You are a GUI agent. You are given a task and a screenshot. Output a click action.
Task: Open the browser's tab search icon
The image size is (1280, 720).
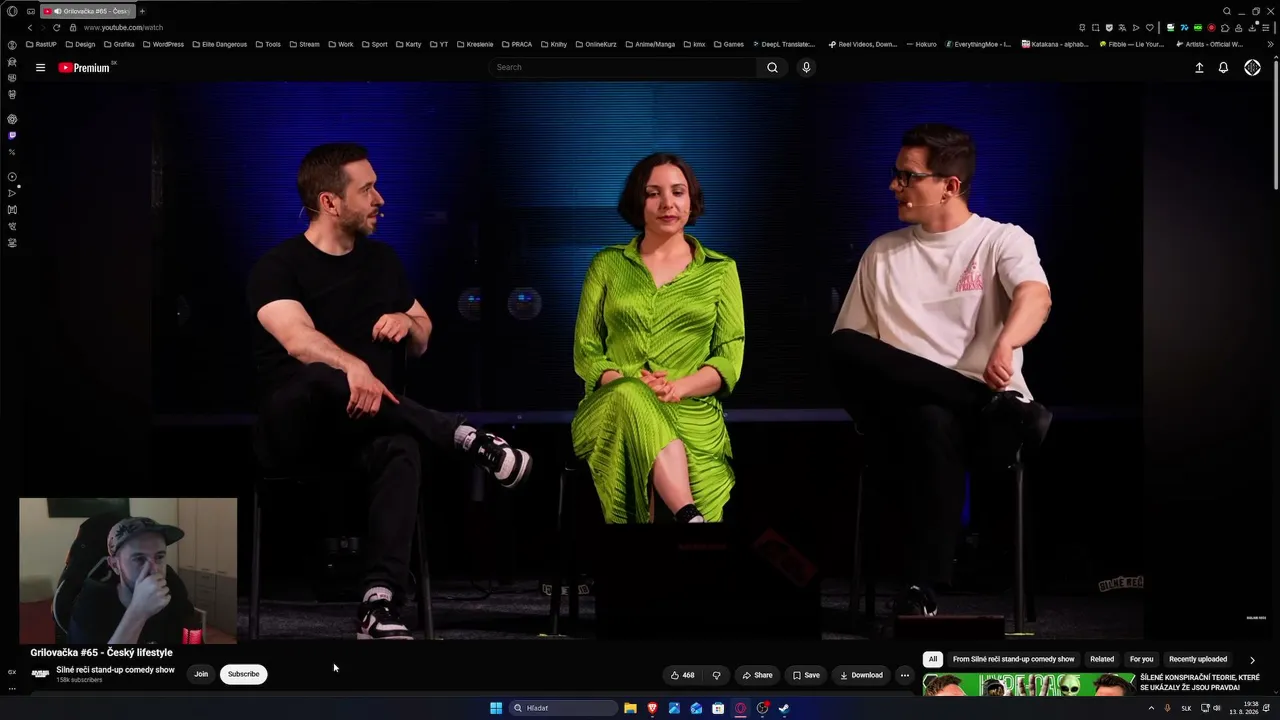tap(1227, 11)
